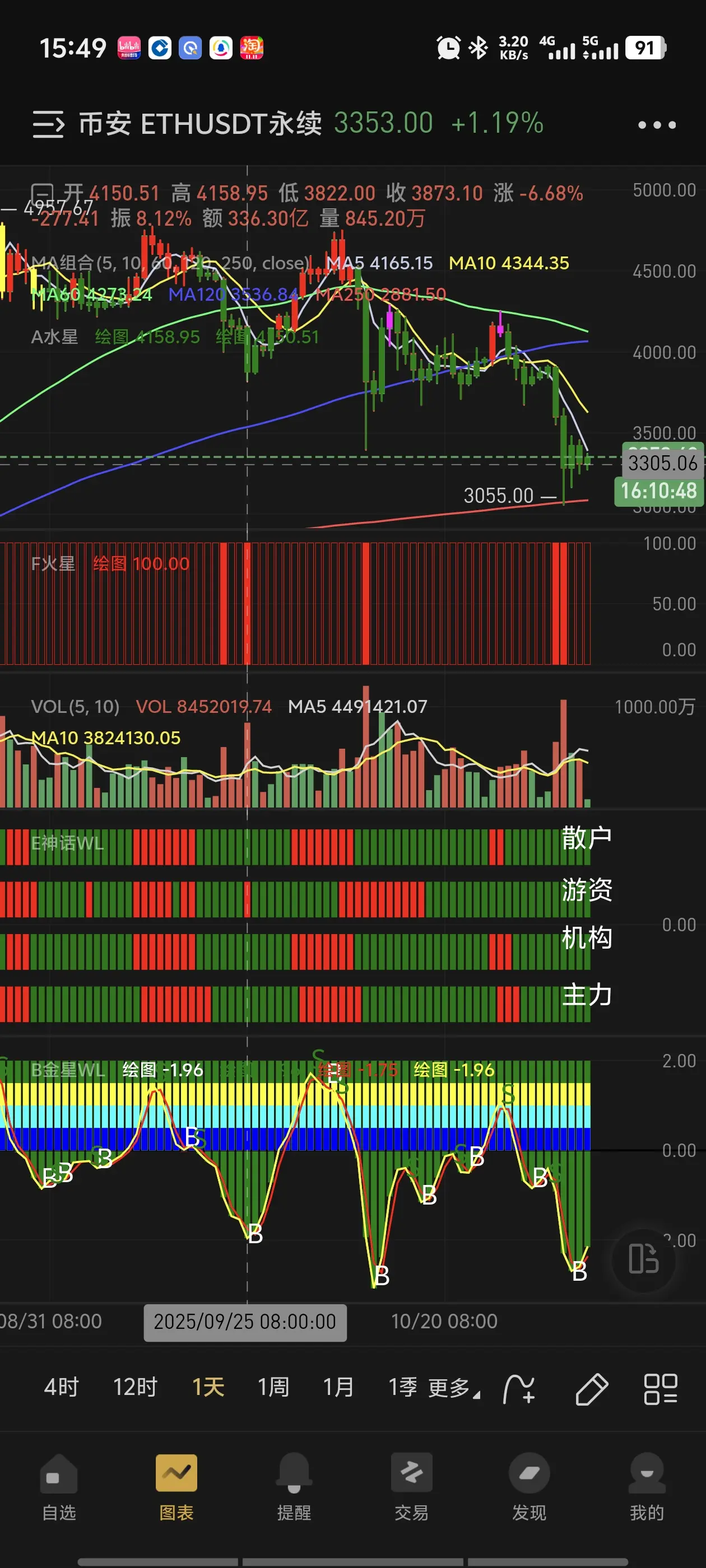Tap the 币安 ETHUSDT永续 symbol title
This screenshot has width=706, height=1568.
click(201, 124)
